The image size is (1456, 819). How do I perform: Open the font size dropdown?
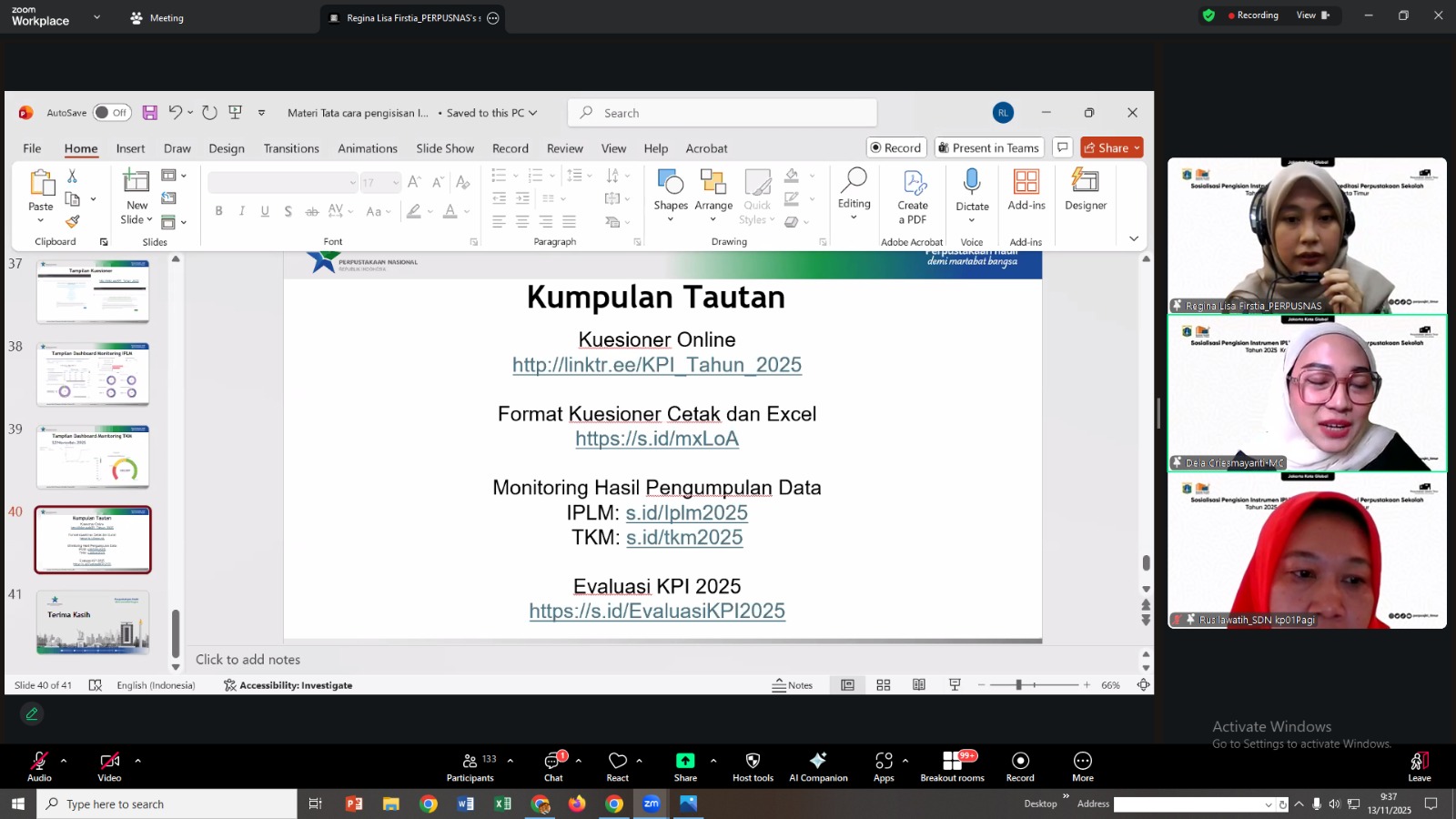tap(395, 182)
